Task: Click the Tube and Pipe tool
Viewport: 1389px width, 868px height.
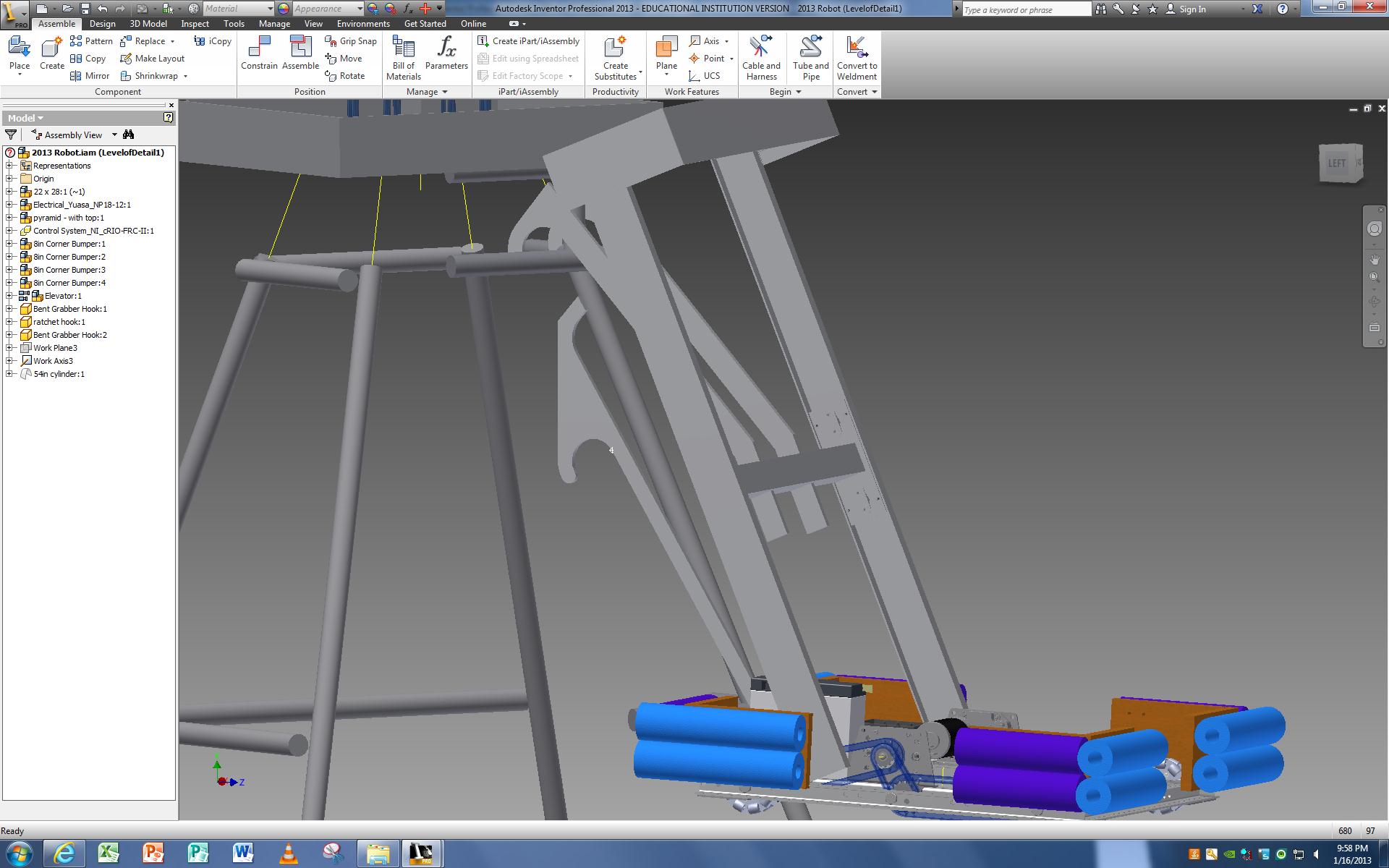Action: [x=811, y=58]
